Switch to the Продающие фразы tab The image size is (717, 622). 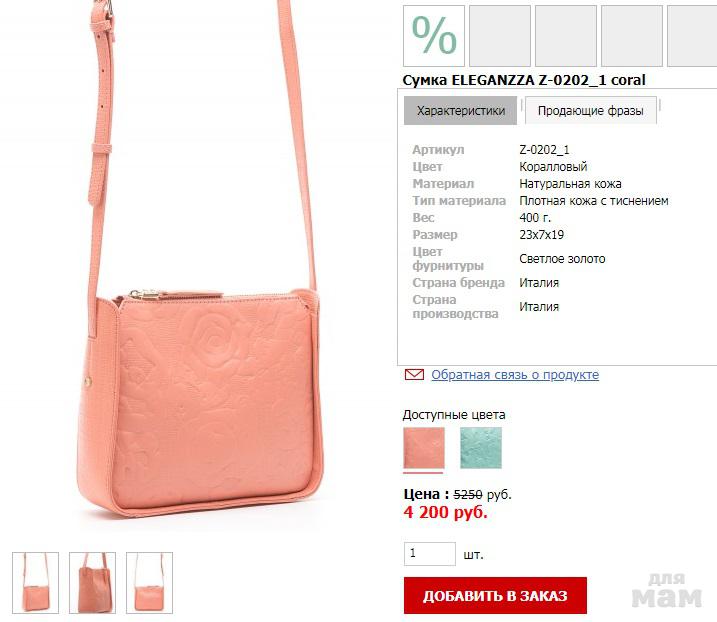coord(590,110)
